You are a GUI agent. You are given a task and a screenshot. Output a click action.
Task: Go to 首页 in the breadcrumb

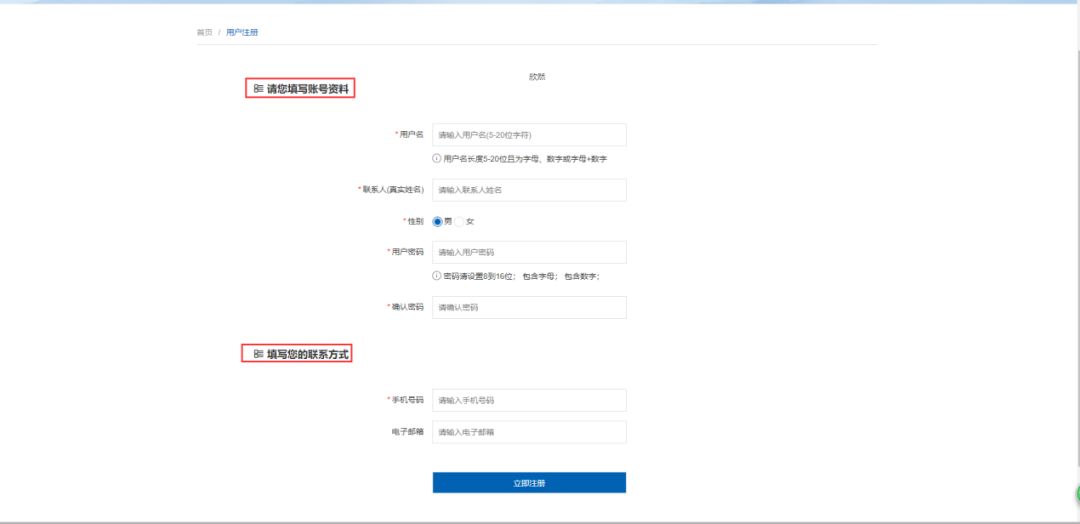[205, 33]
